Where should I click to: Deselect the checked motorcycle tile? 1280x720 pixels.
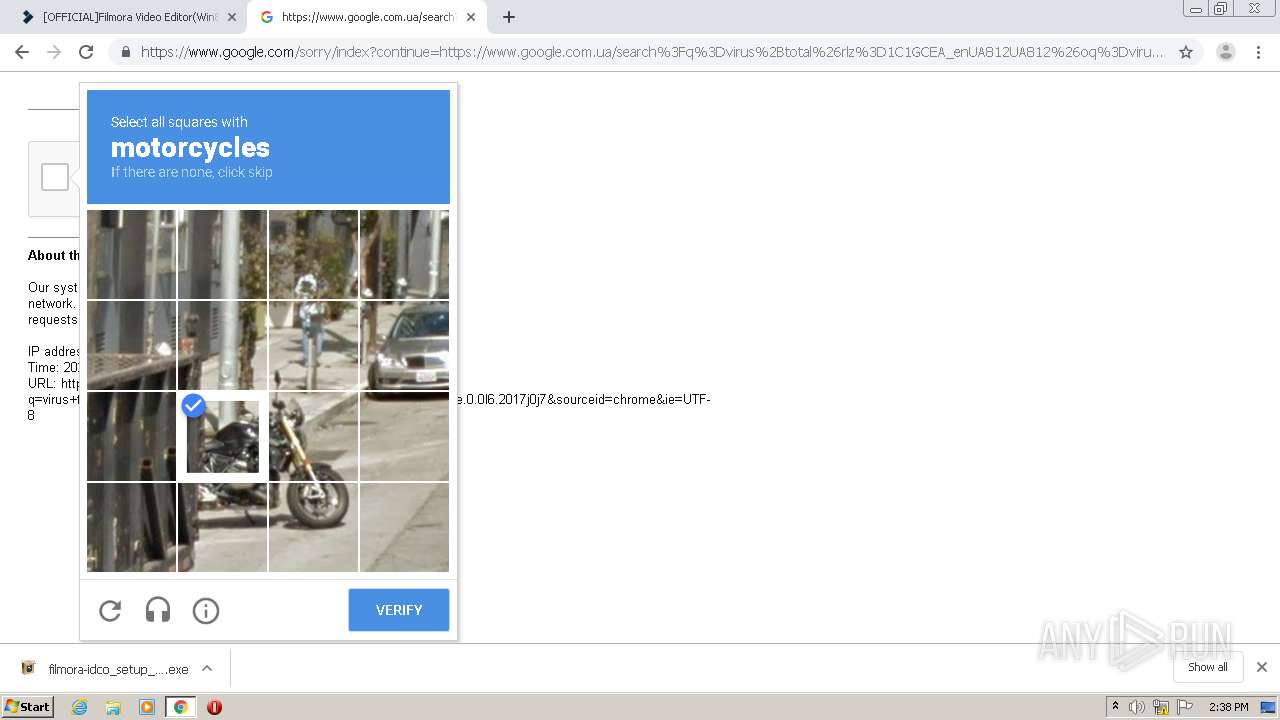click(222, 436)
